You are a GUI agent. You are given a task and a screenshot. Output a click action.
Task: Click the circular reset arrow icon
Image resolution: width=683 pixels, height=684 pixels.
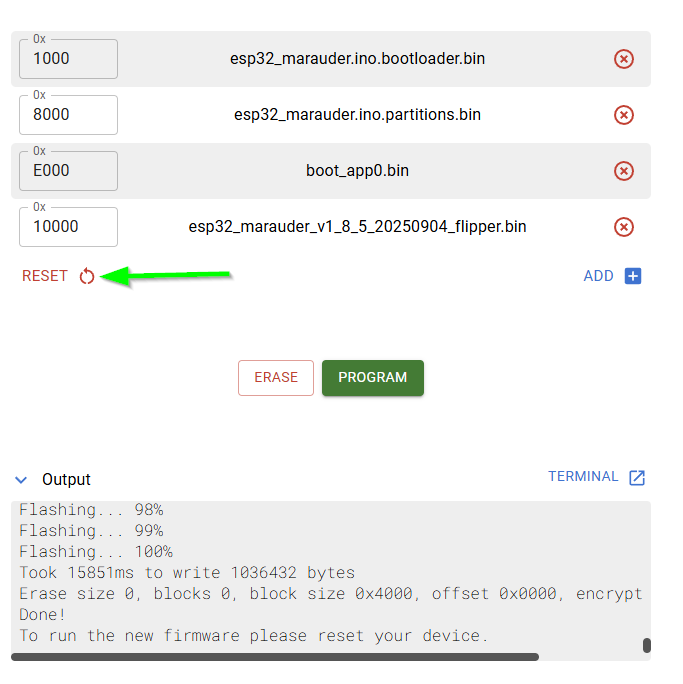(87, 277)
